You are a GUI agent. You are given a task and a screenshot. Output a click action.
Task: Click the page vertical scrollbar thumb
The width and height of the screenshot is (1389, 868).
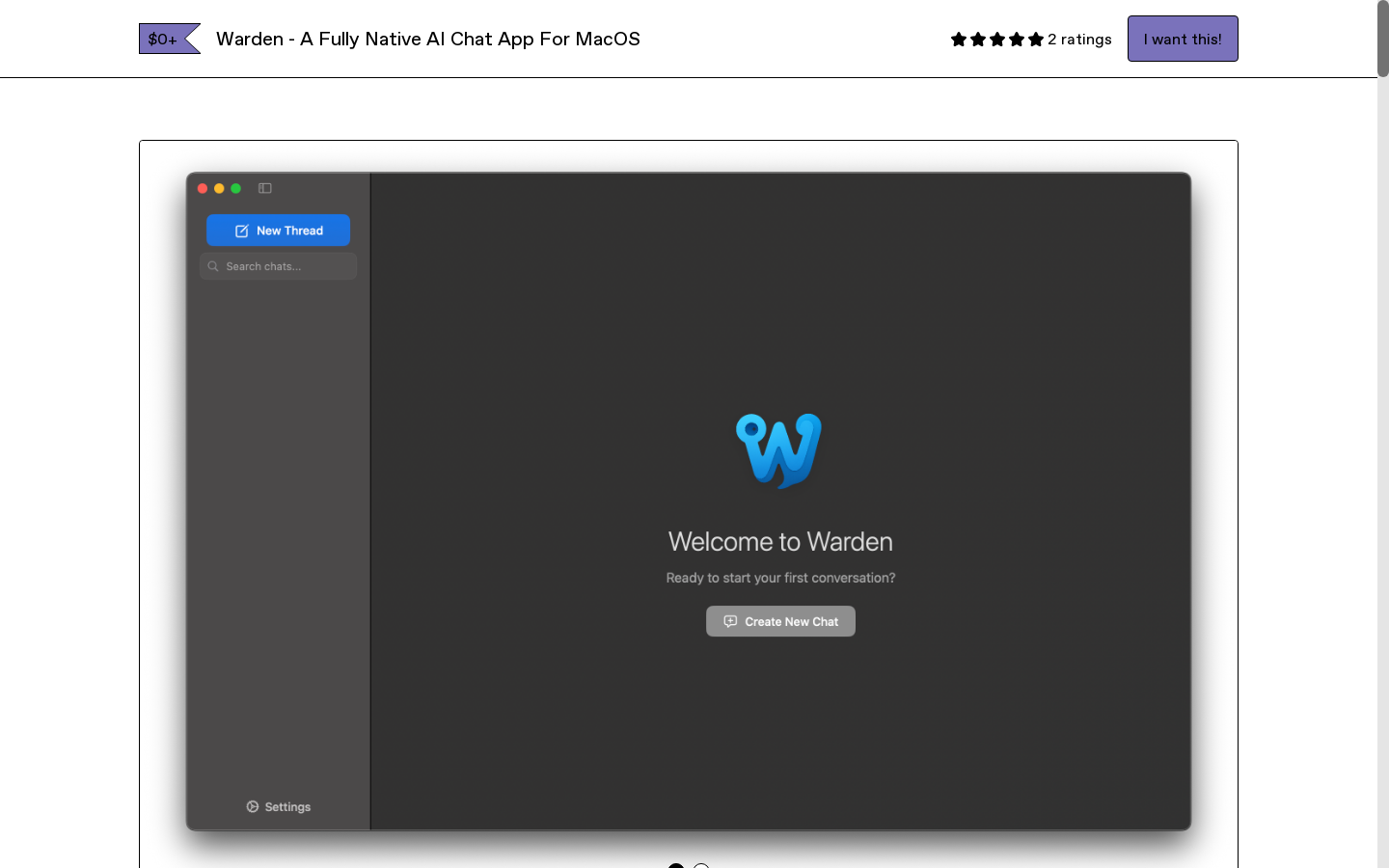1383,39
